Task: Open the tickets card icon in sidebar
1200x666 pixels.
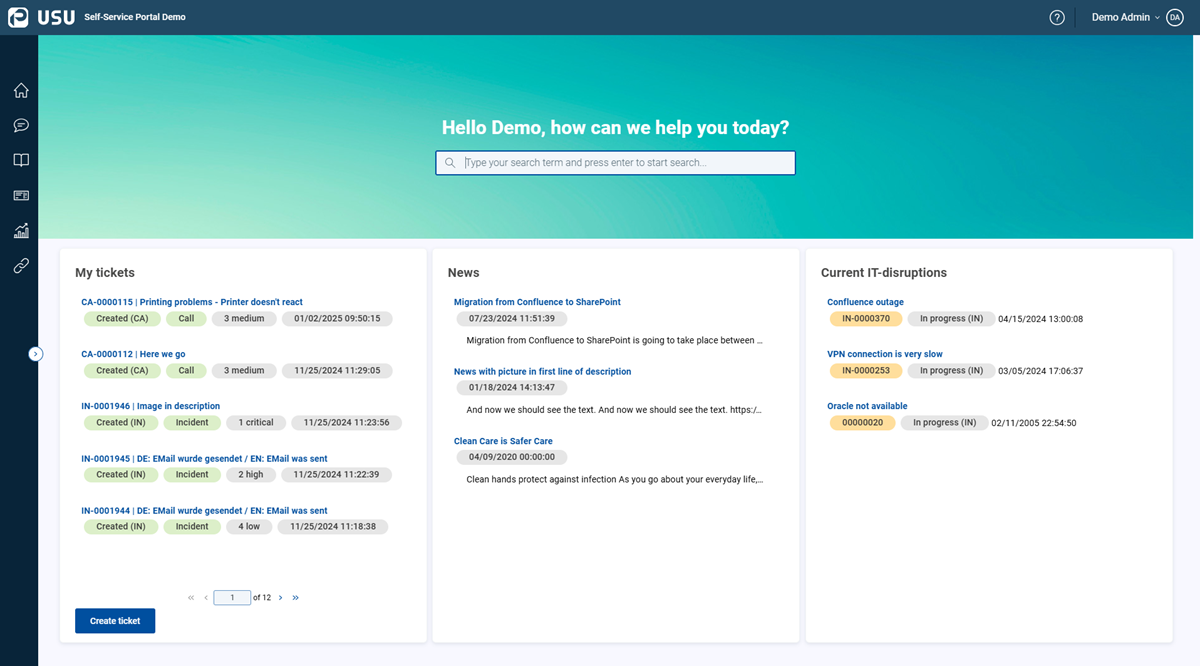Action: pos(21,195)
